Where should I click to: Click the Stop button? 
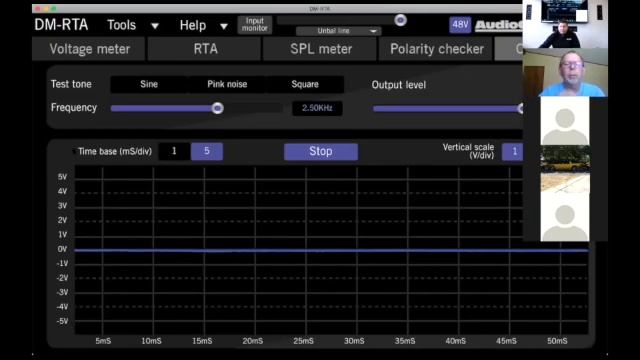pos(321,151)
